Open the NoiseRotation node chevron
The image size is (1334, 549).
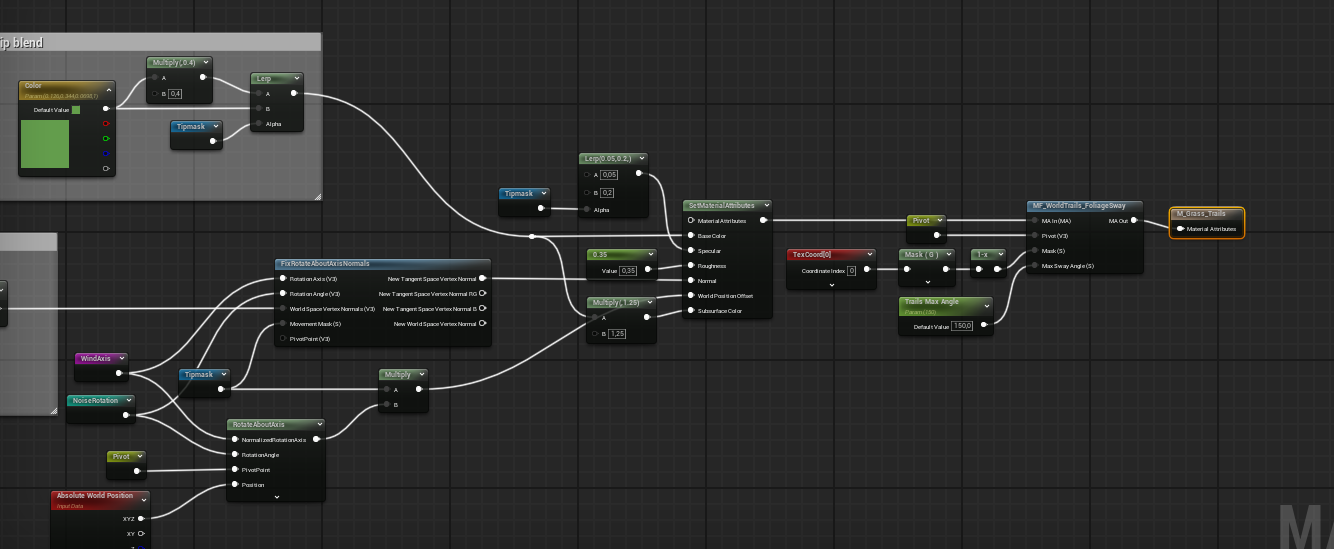point(127,400)
